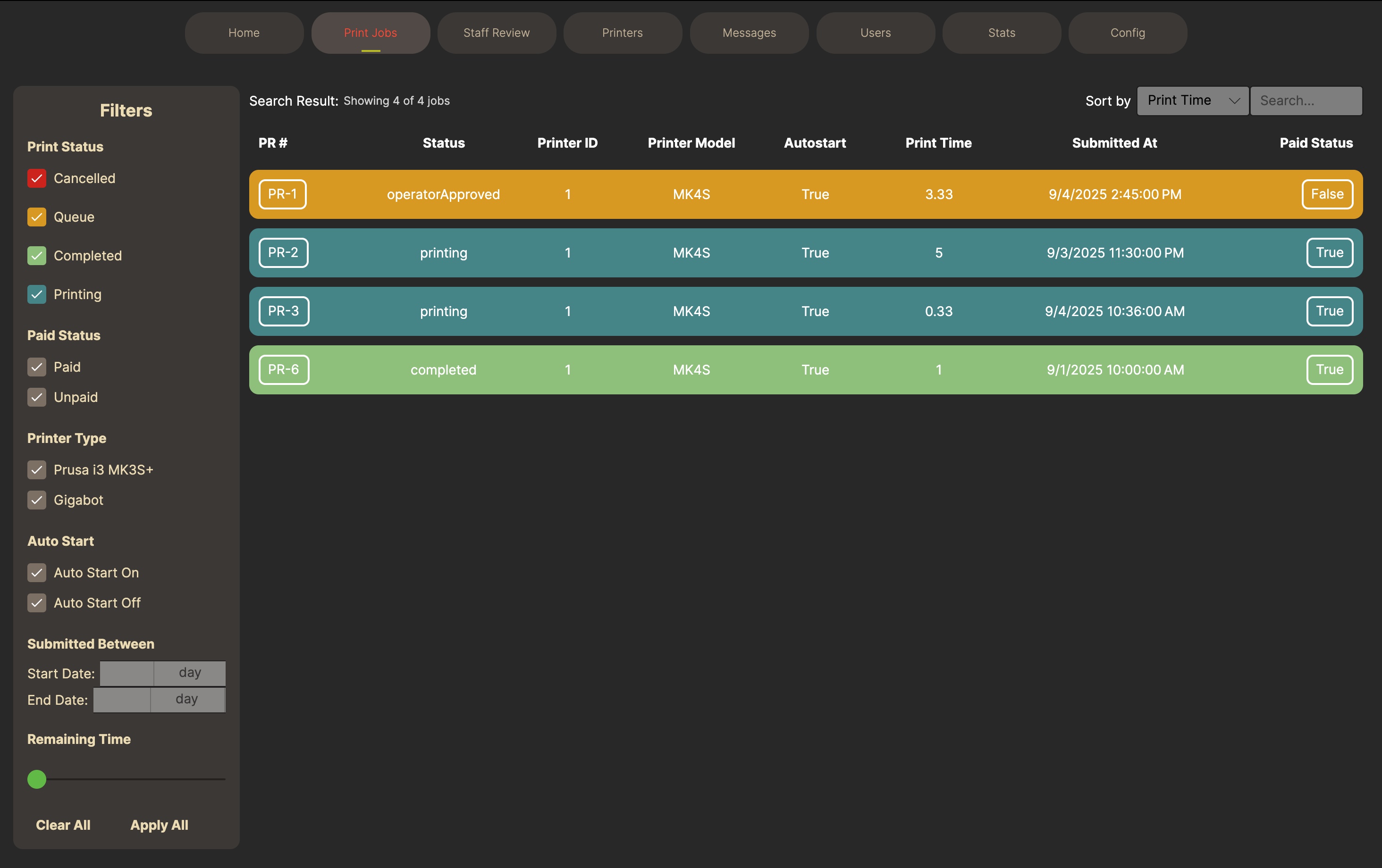Uncheck the Cancelled print status filter
The image size is (1382, 868).
(x=37, y=178)
